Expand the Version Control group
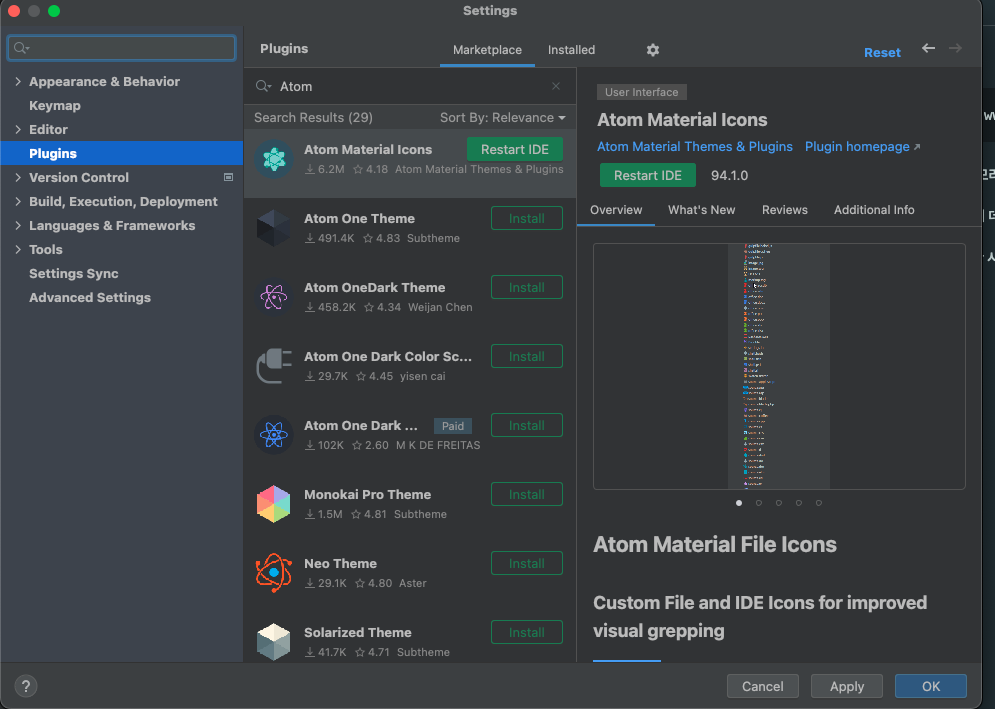The height and width of the screenshot is (709, 995). tap(18, 178)
